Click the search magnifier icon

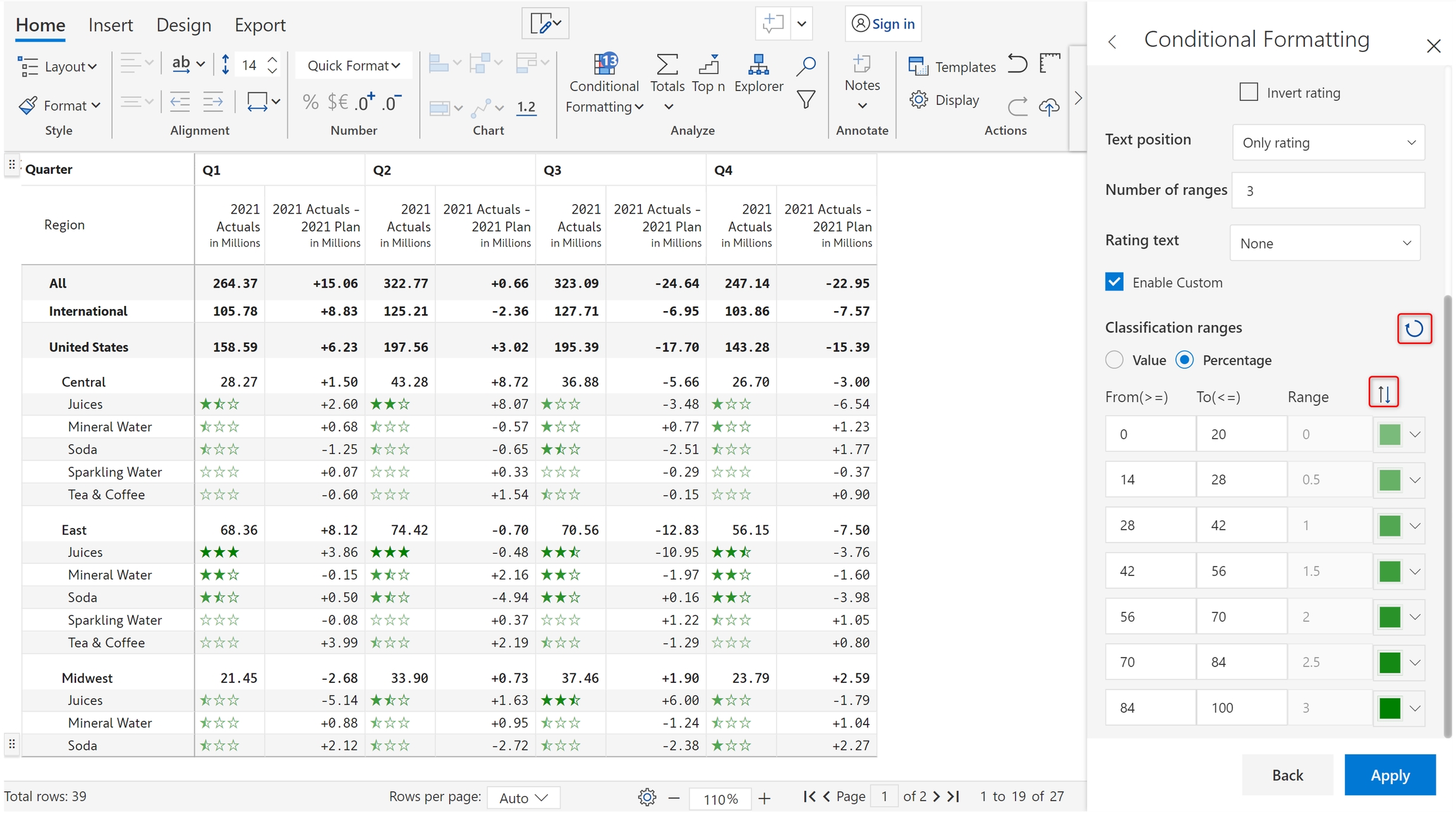pyautogui.click(x=806, y=66)
